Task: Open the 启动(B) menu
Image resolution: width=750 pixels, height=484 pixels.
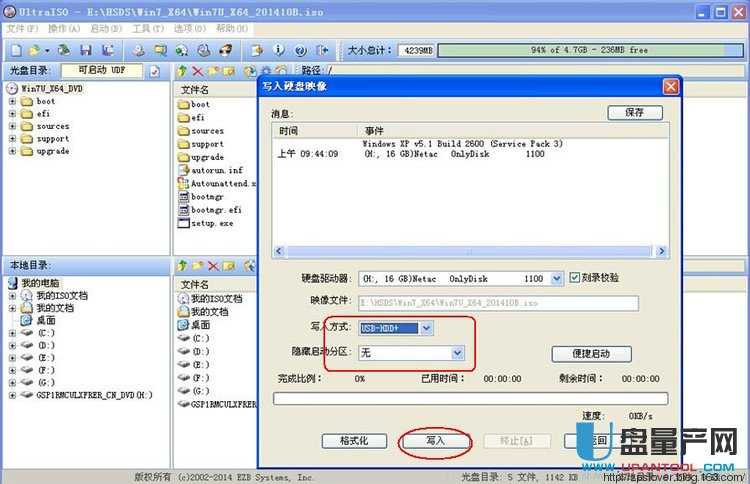Action: point(98,28)
